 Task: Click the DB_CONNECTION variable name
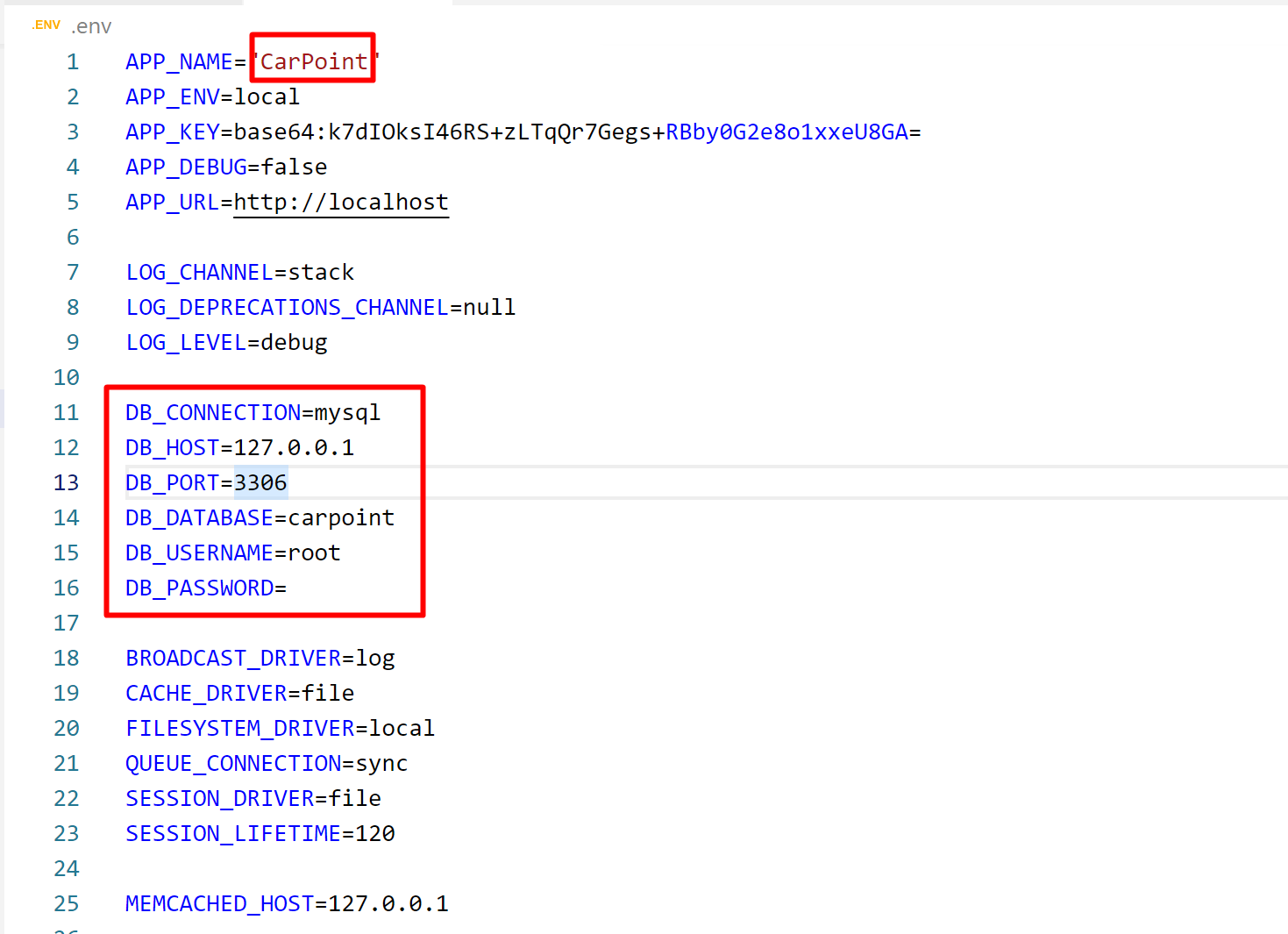212,413
